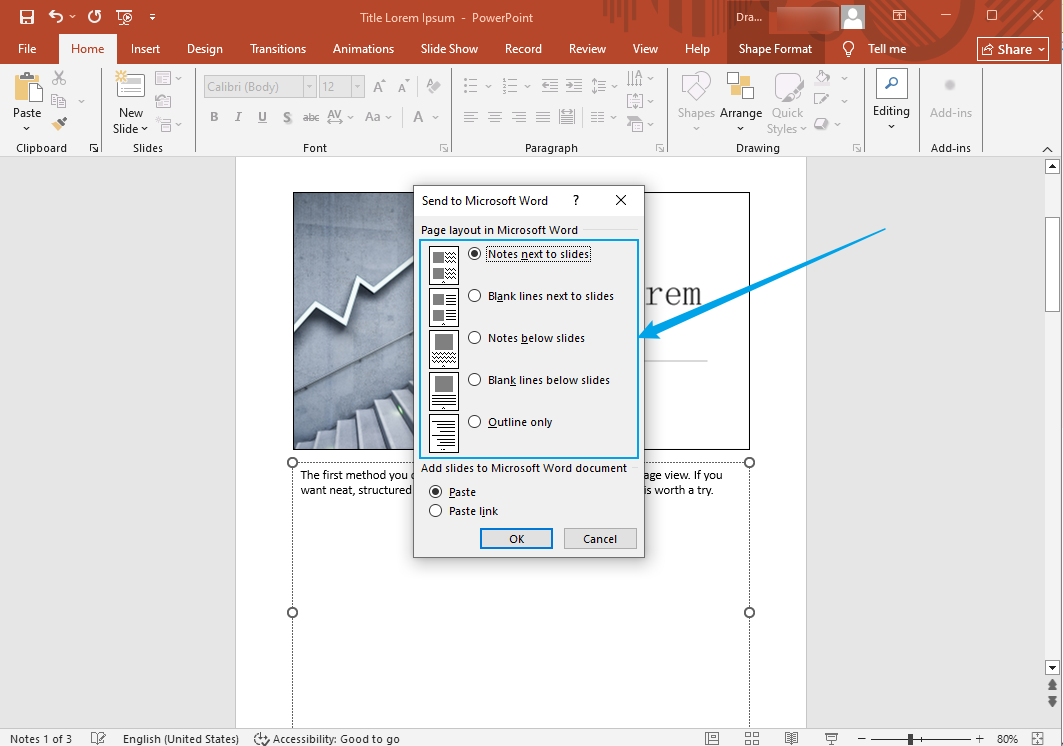Screen dimensions: 1063x746
Task: Select Notes below slides option
Action: pos(474,337)
